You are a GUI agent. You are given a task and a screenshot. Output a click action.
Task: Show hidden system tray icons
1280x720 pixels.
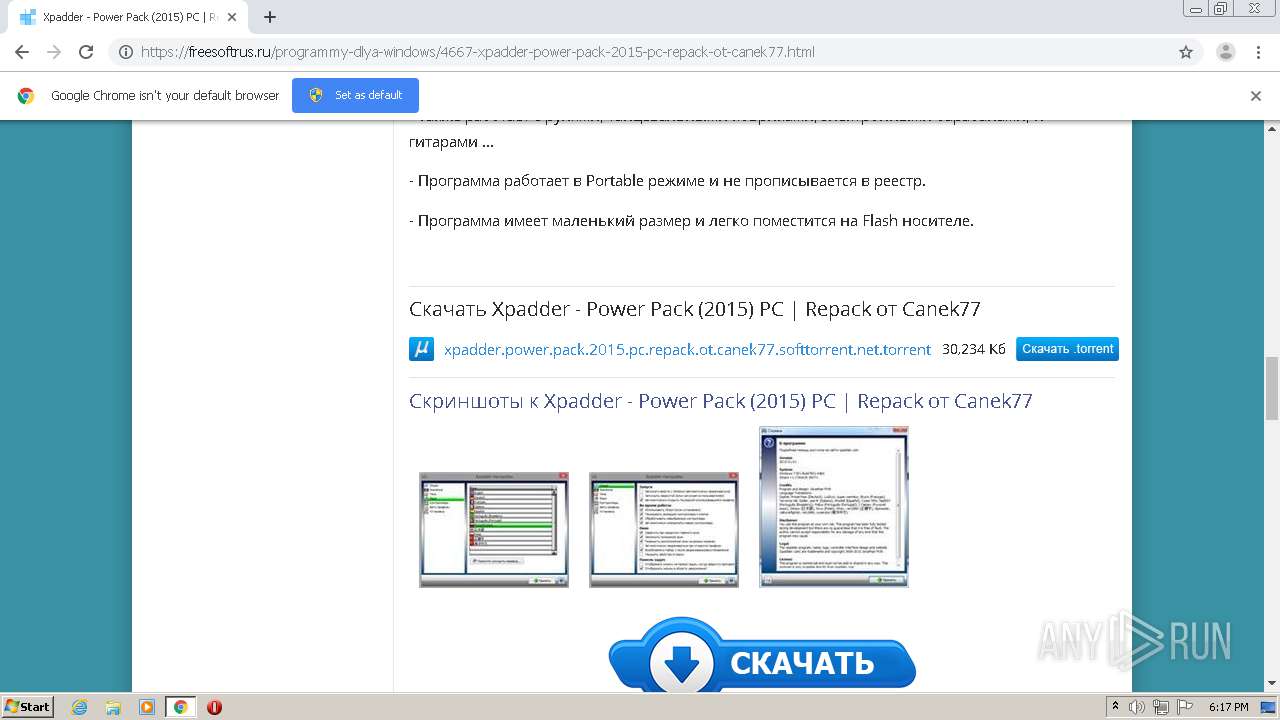pyautogui.click(x=1115, y=707)
